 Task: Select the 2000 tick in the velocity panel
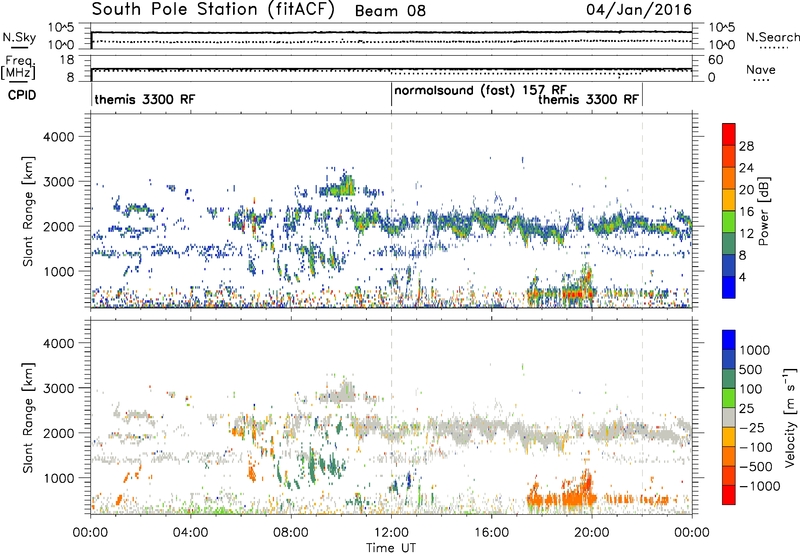58,433
